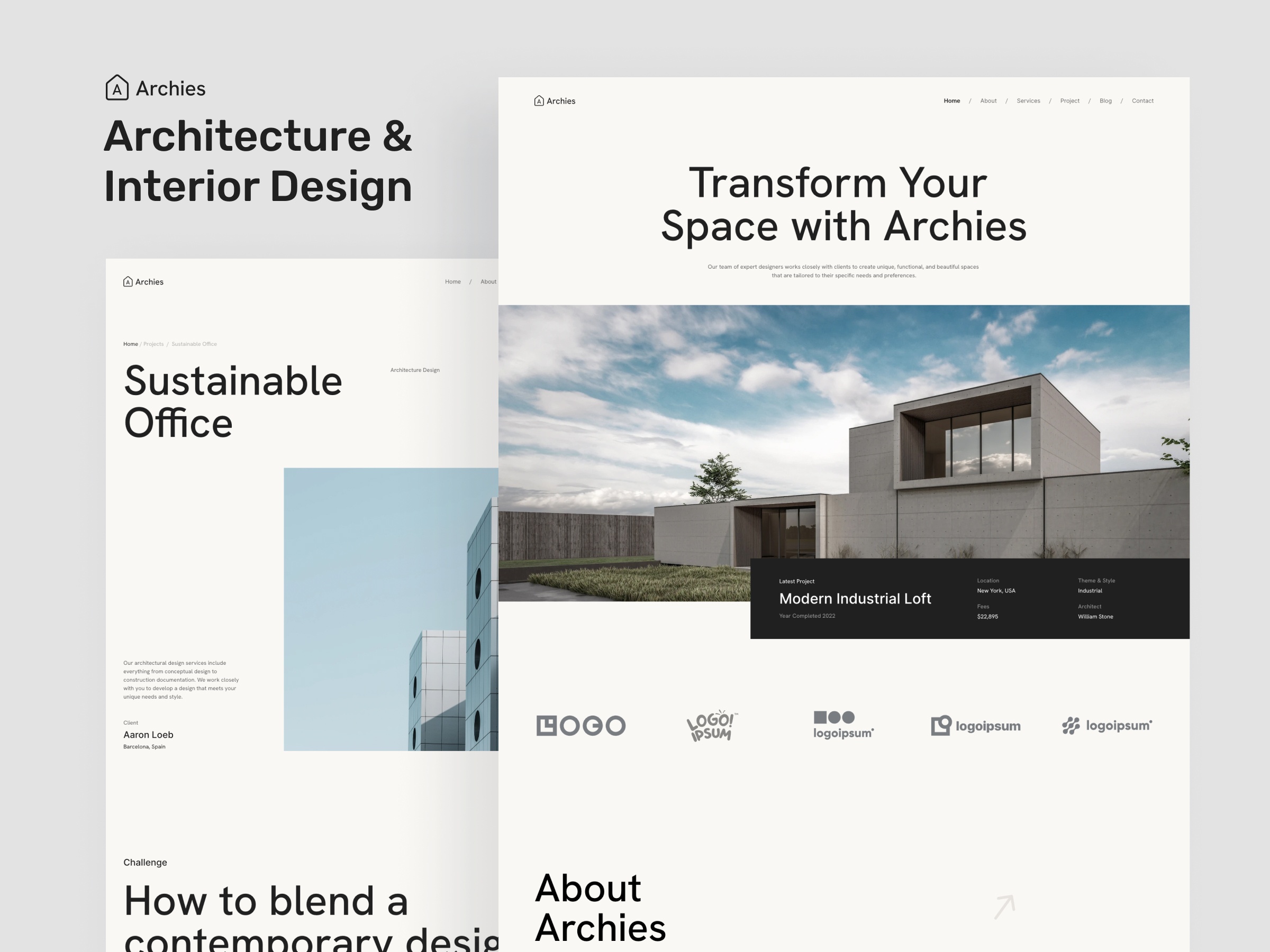Navigate to the Blog page
The width and height of the screenshot is (1270, 952).
tap(1105, 100)
